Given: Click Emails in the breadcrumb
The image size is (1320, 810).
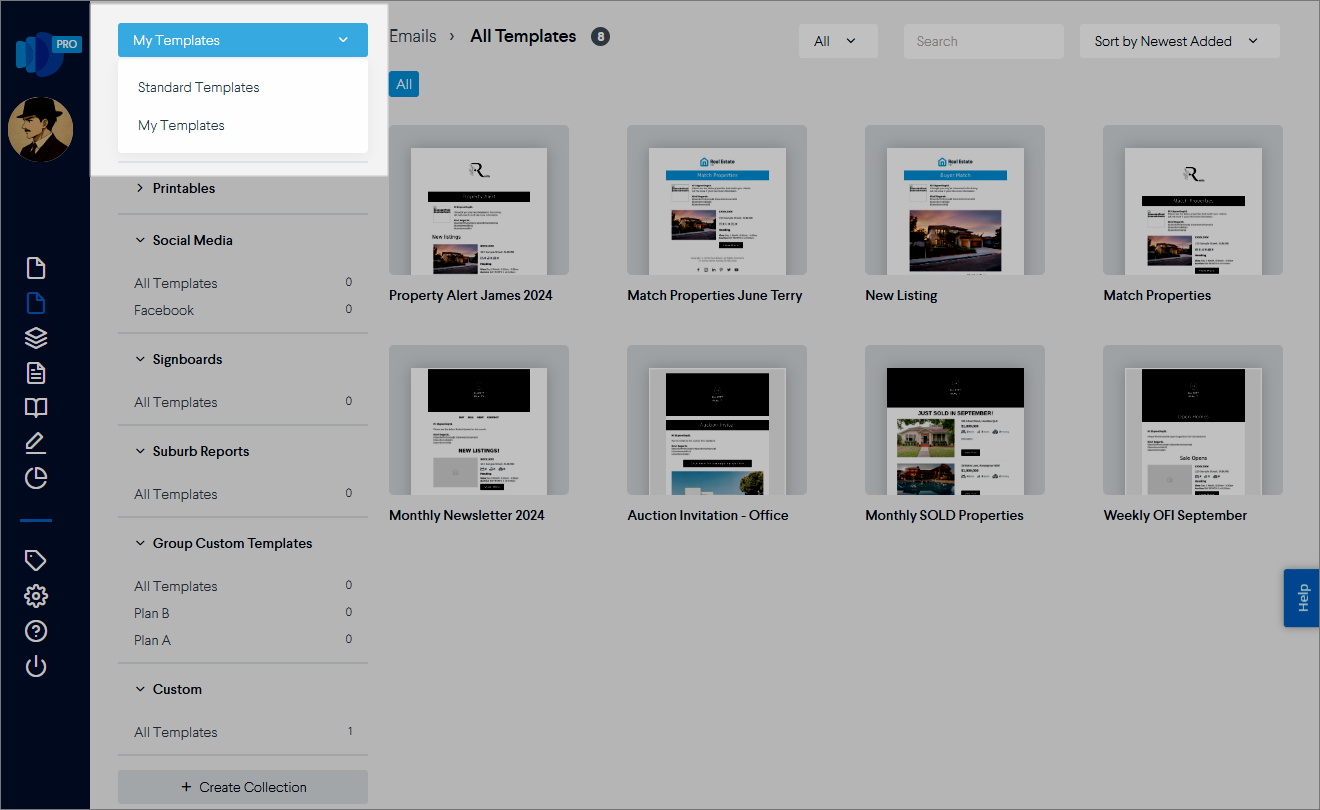Looking at the screenshot, I should click(413, 36).
